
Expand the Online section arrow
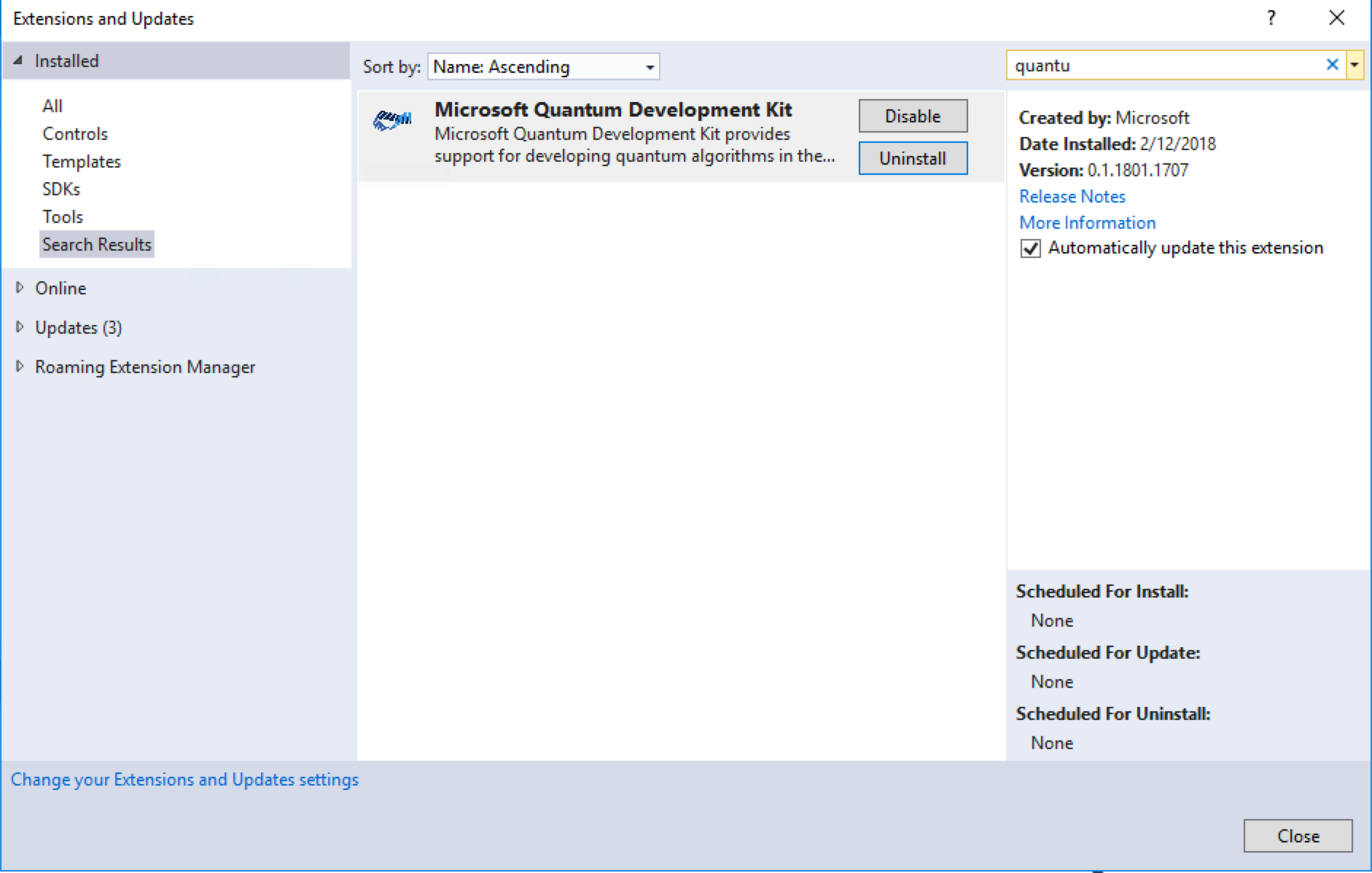point(20,287)
